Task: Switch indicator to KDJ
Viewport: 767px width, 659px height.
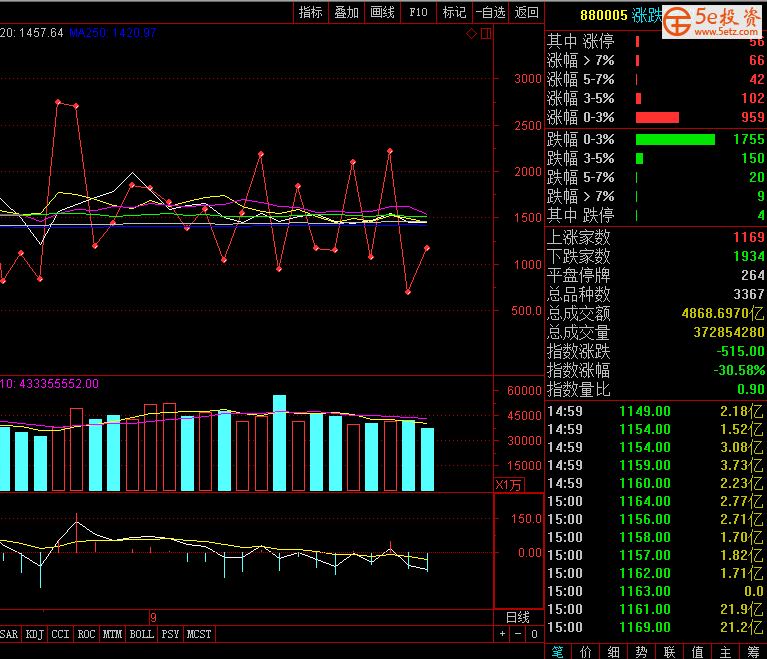Action: [34, 634]
